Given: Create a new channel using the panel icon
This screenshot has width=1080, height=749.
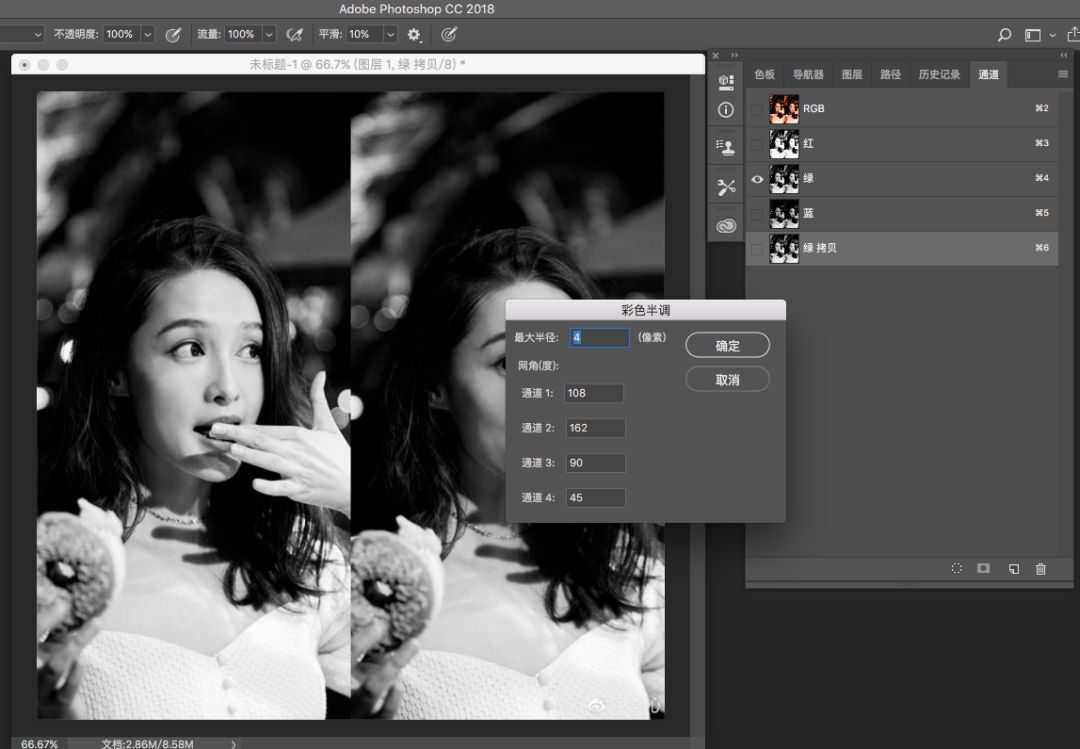Looking at the screenshot, I should pyautogui.click(x=1013, y=568).
